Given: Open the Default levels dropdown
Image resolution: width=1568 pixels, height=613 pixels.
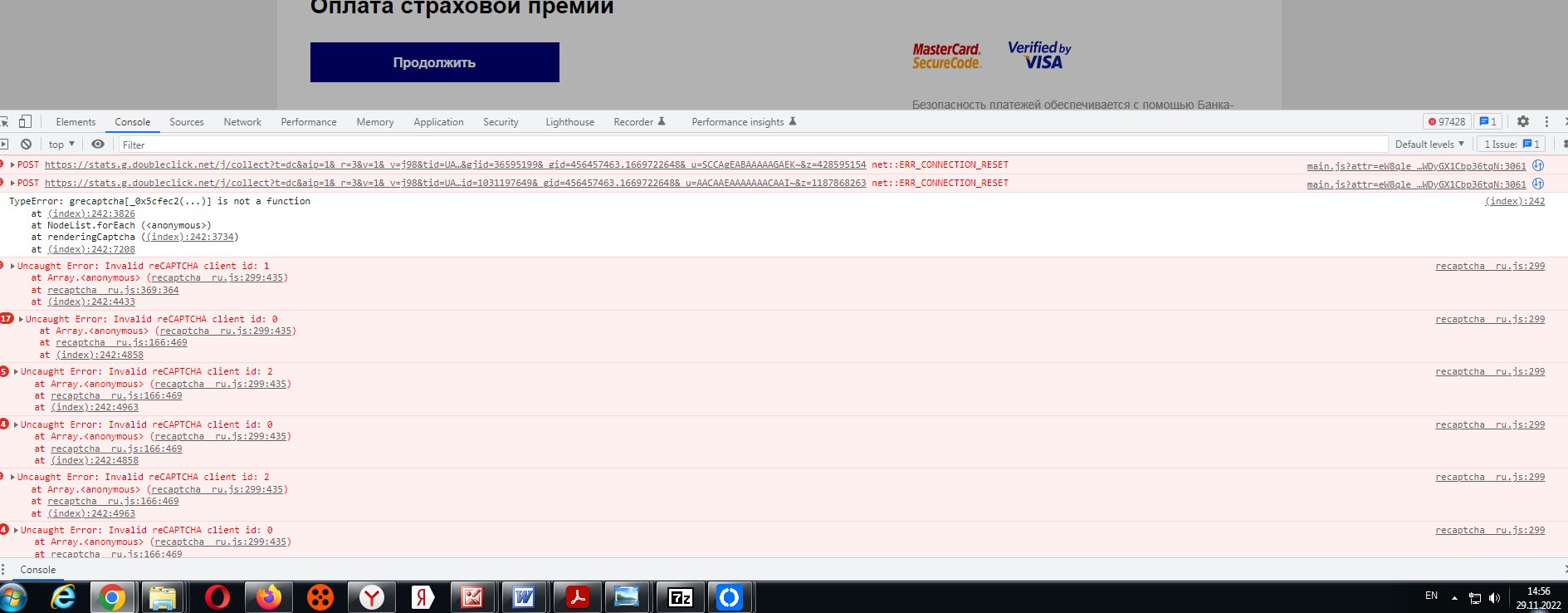Looking at the screenshot, I should [x=1429, y=144].
